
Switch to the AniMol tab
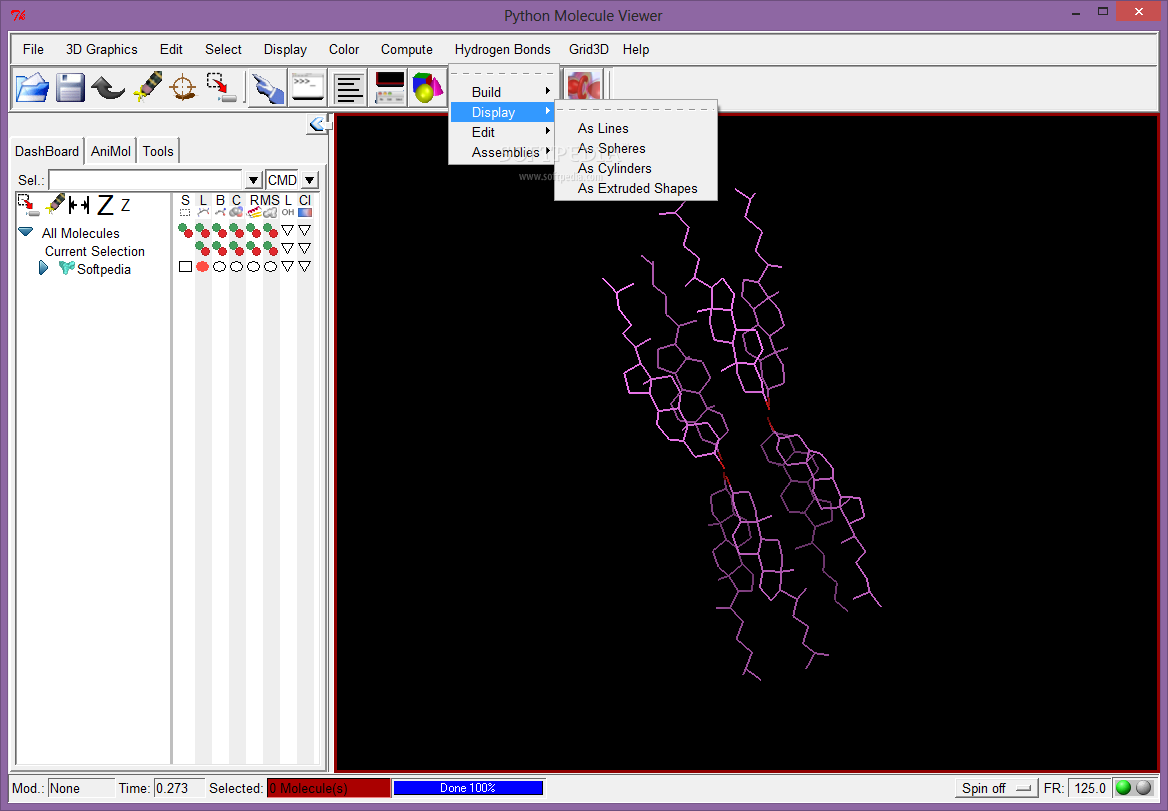(111, 151)
